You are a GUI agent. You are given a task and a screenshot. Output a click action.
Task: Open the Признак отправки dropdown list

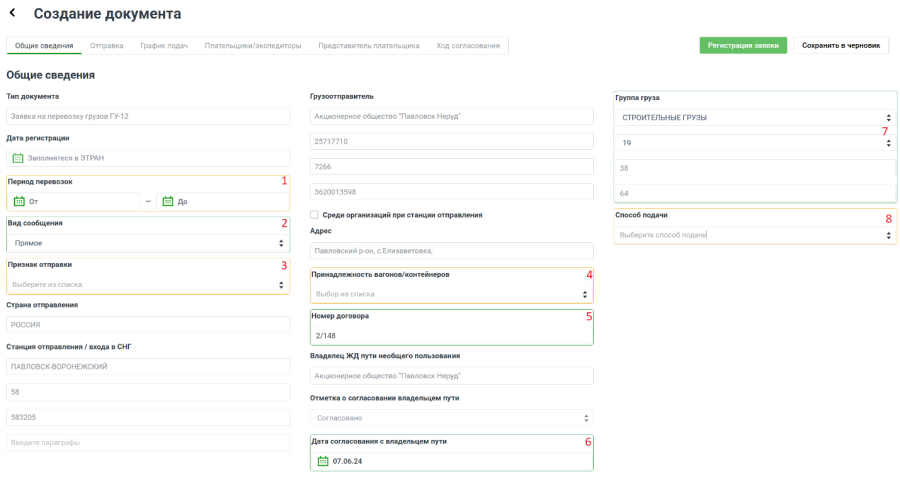click(147, 285)
